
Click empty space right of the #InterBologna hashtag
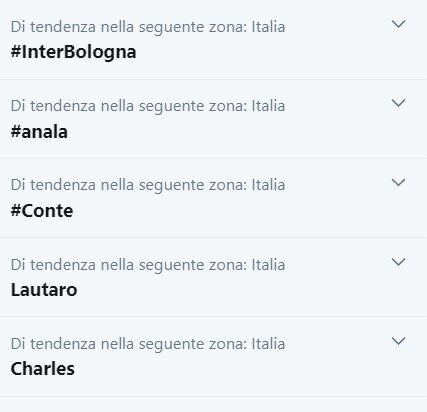coord(280,53)
